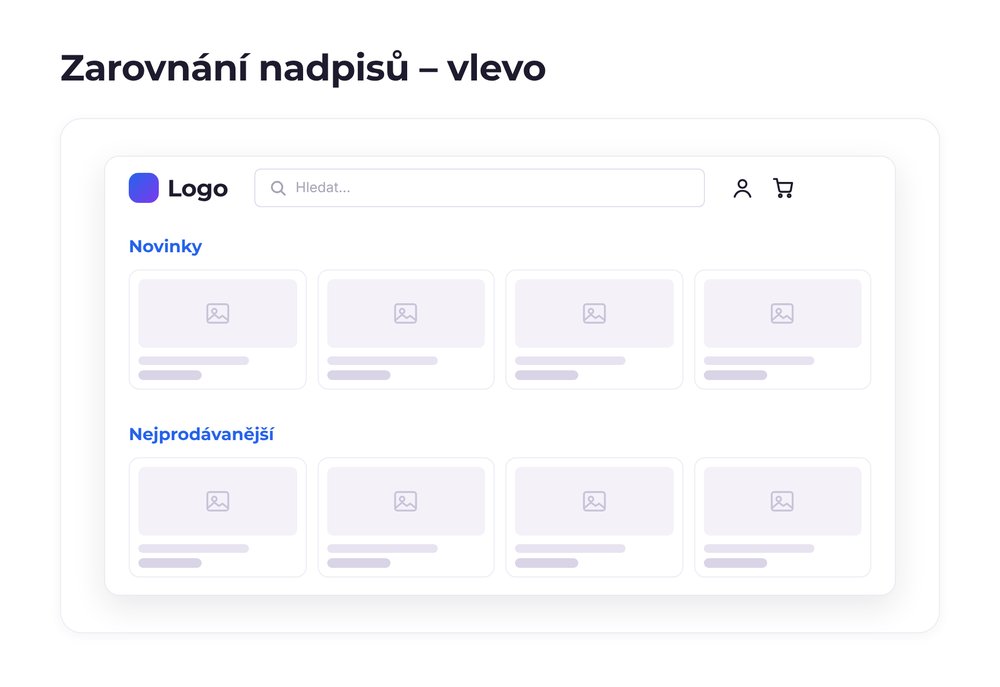
Task: Open the second product thumbnail under Nejprodávanější
Action: point(406,501)
